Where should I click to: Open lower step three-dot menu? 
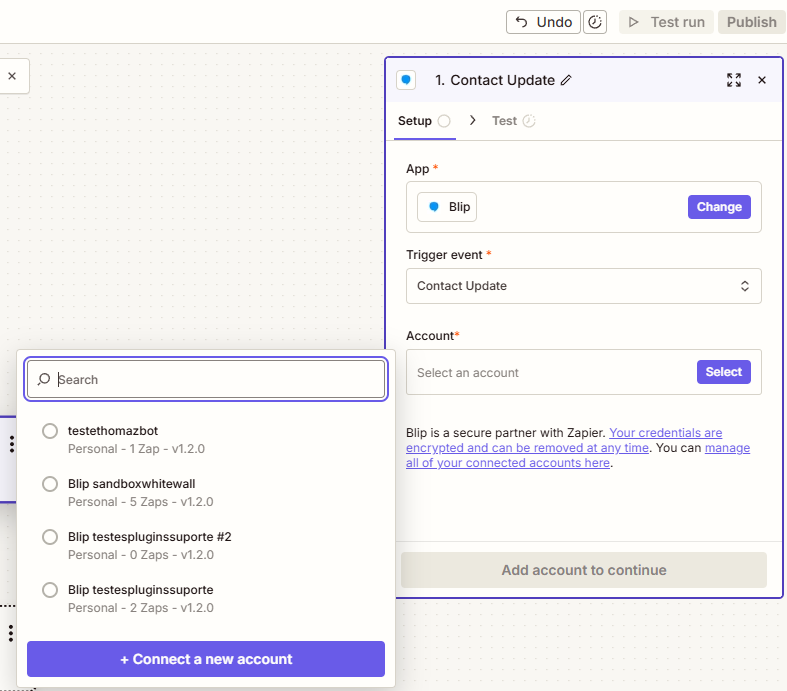pyautogui.click(x=11, y=633)
